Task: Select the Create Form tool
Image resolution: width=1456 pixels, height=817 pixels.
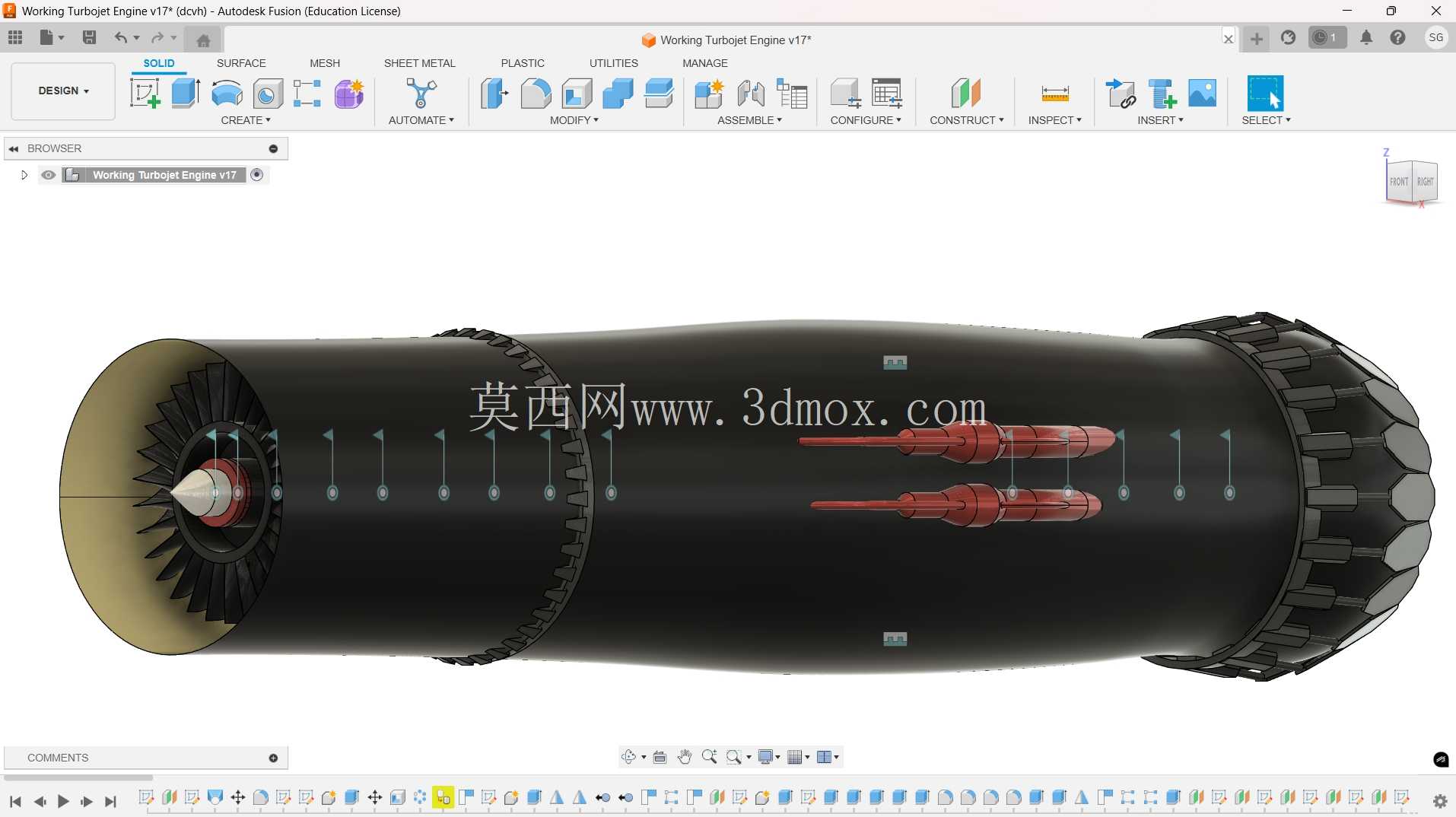Action: coord(349,94)
